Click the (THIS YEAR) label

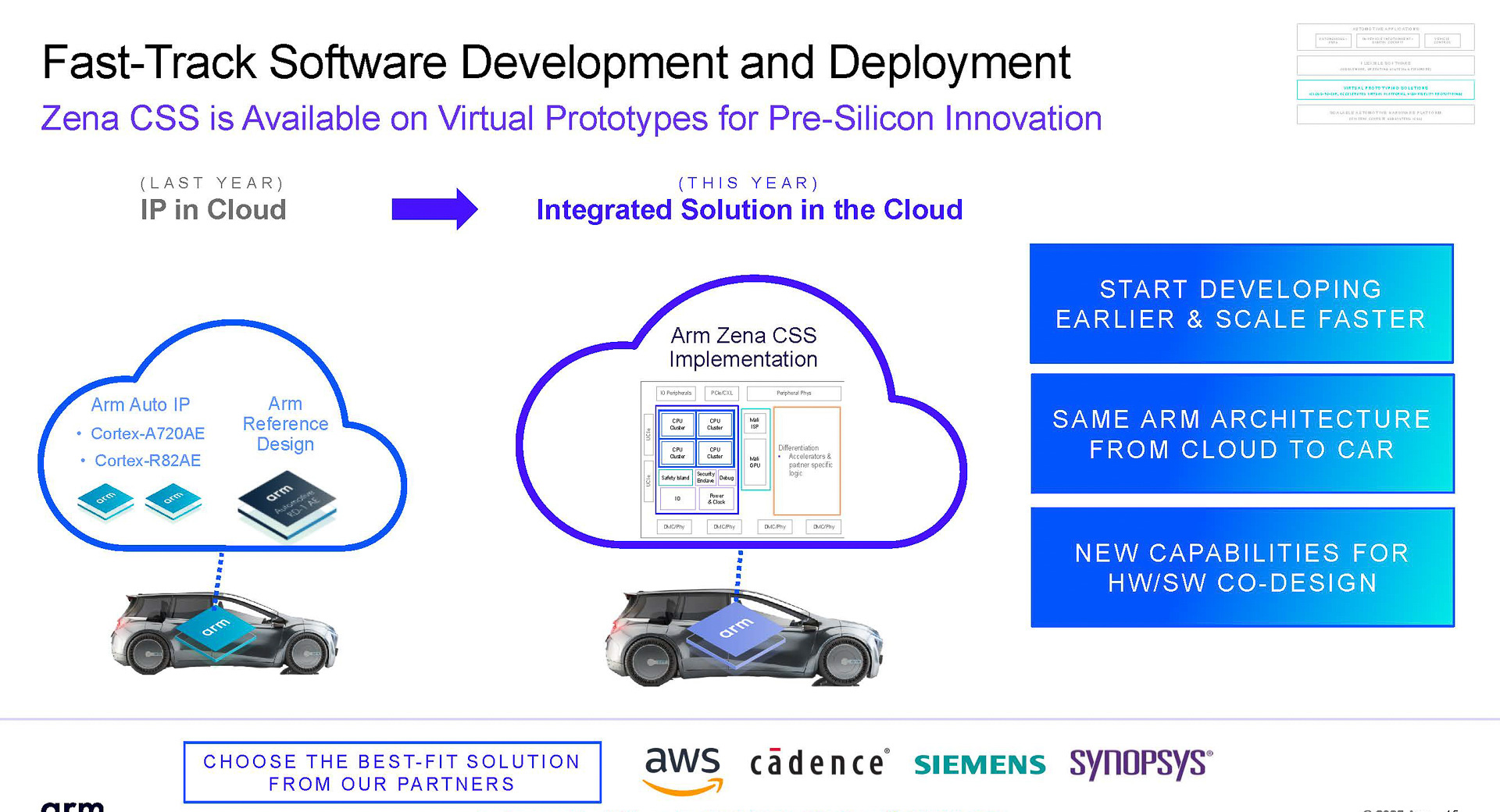tap(748, 183)
